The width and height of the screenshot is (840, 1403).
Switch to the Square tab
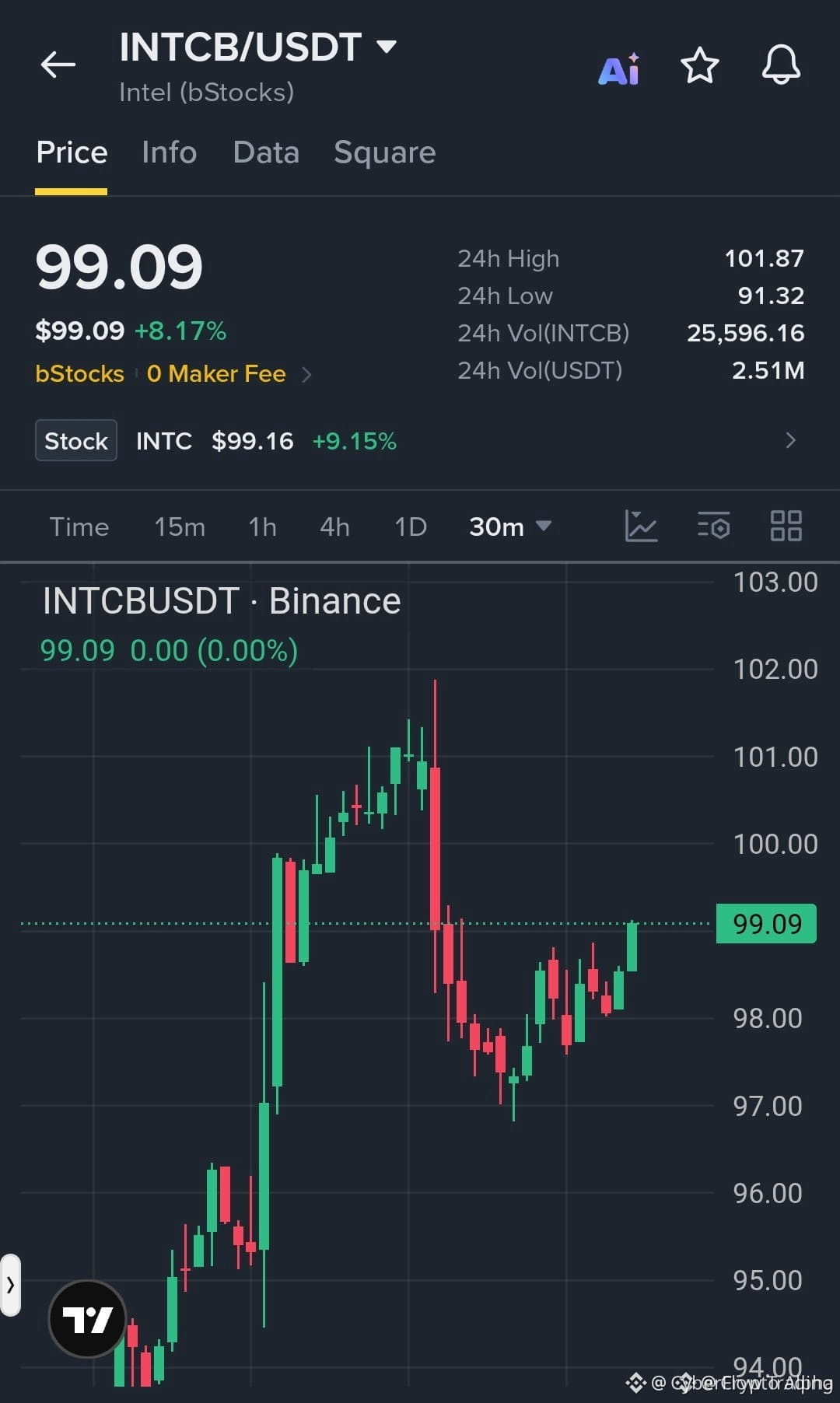coord(384,153)
